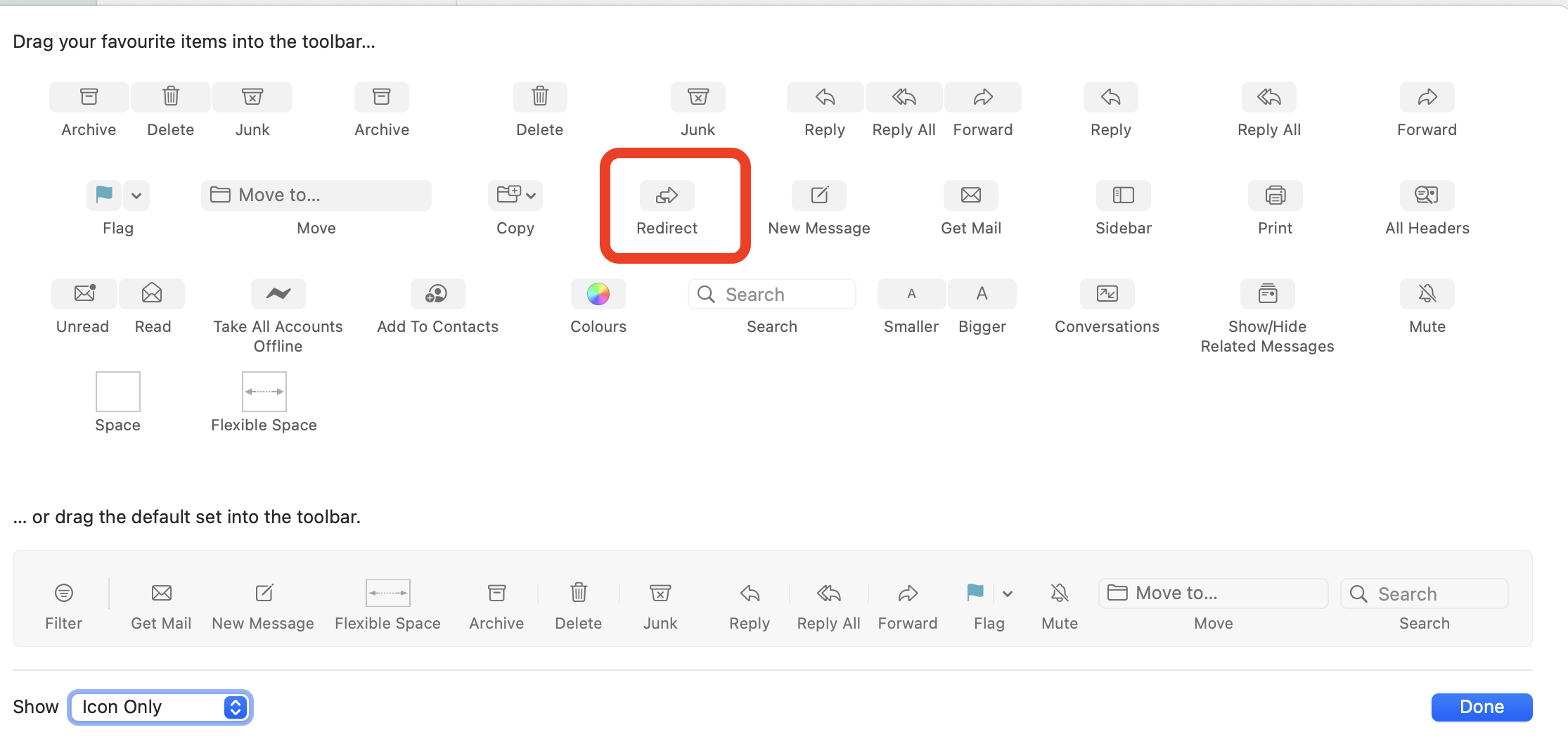Click the Bigger text size icon
The height and width of the screenshot is (744, 1568).
(x=982, y=293)
